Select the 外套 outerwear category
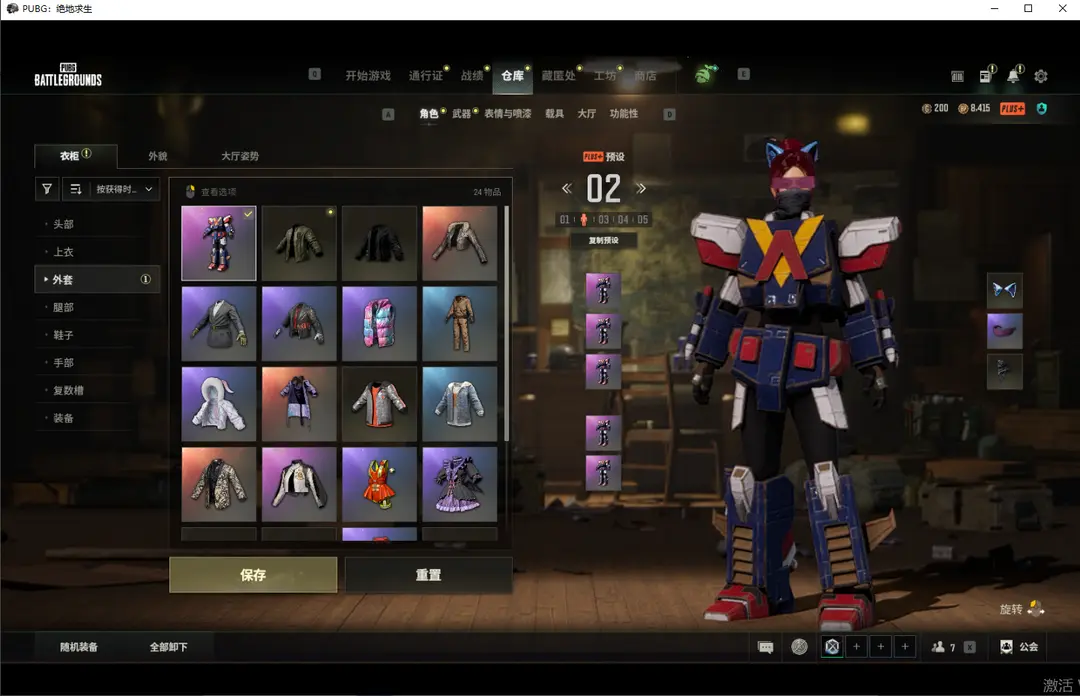 [x=97, y=279]
